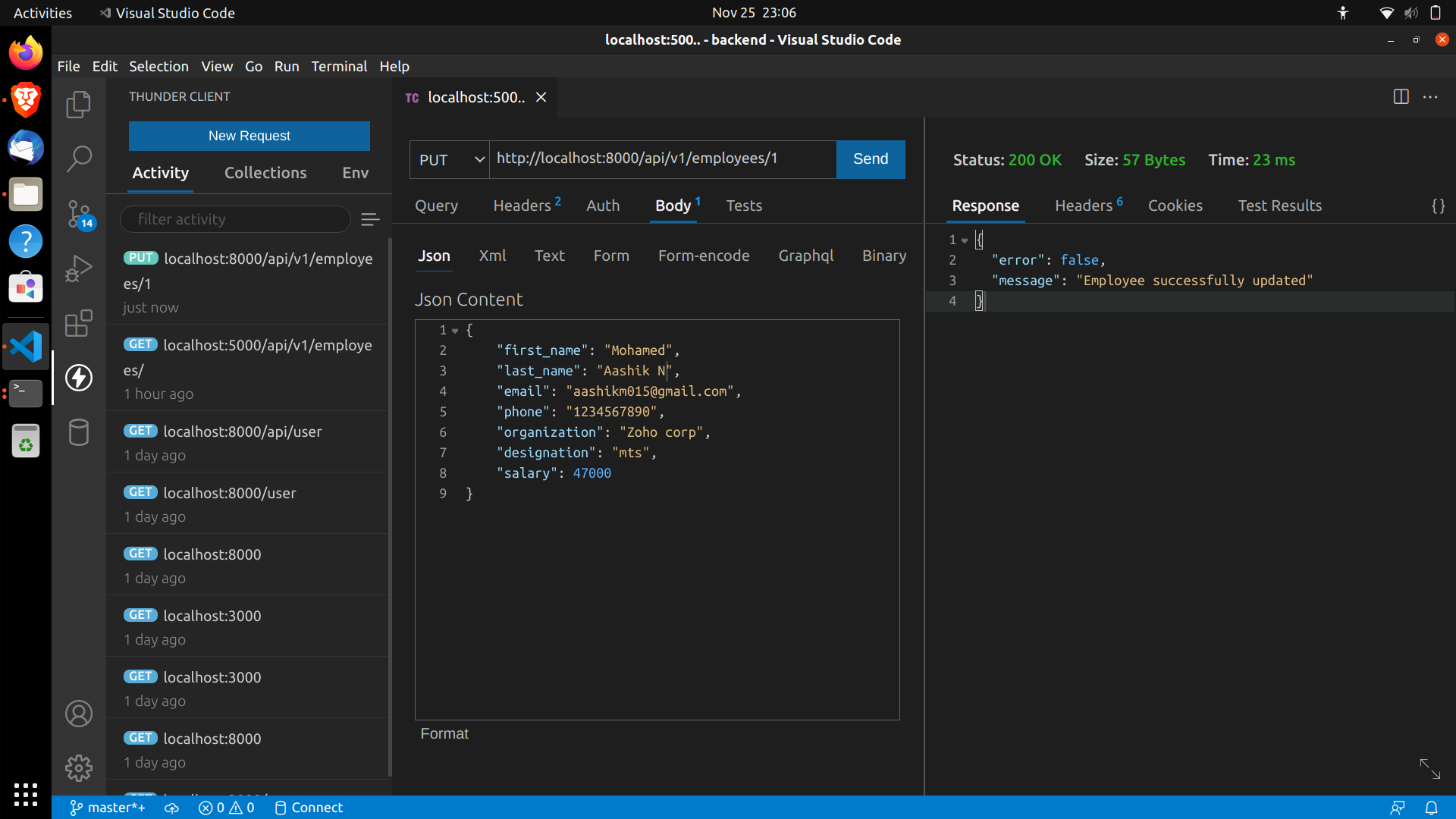Switch to the Collections tab
This screenshot has height=819, width=1456.
[x=265, y=173]
